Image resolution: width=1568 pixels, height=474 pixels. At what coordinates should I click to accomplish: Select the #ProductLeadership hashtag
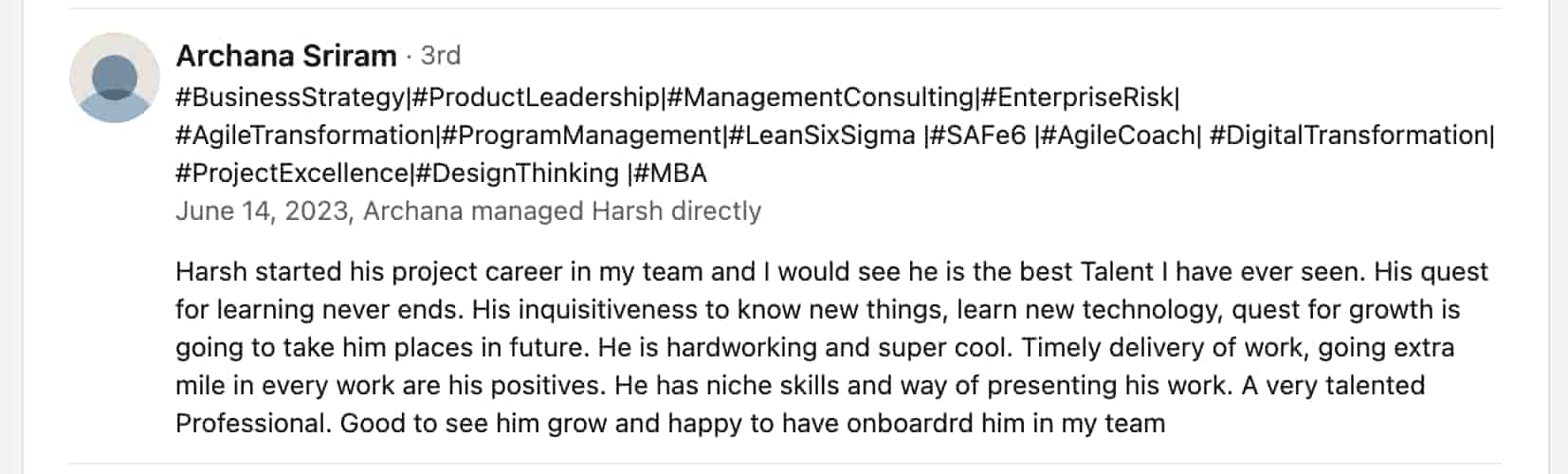(536, 98)
